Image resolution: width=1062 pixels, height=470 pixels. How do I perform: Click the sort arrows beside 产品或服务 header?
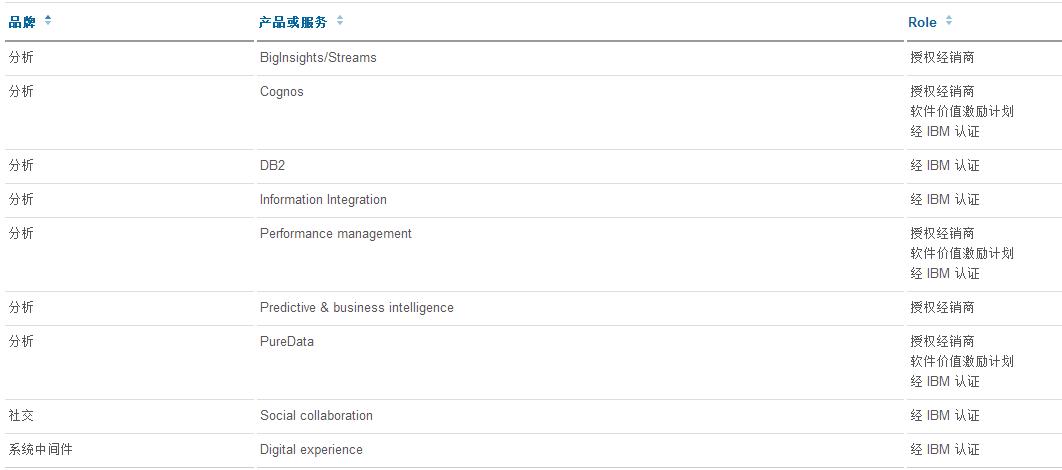tap(340, 21)
